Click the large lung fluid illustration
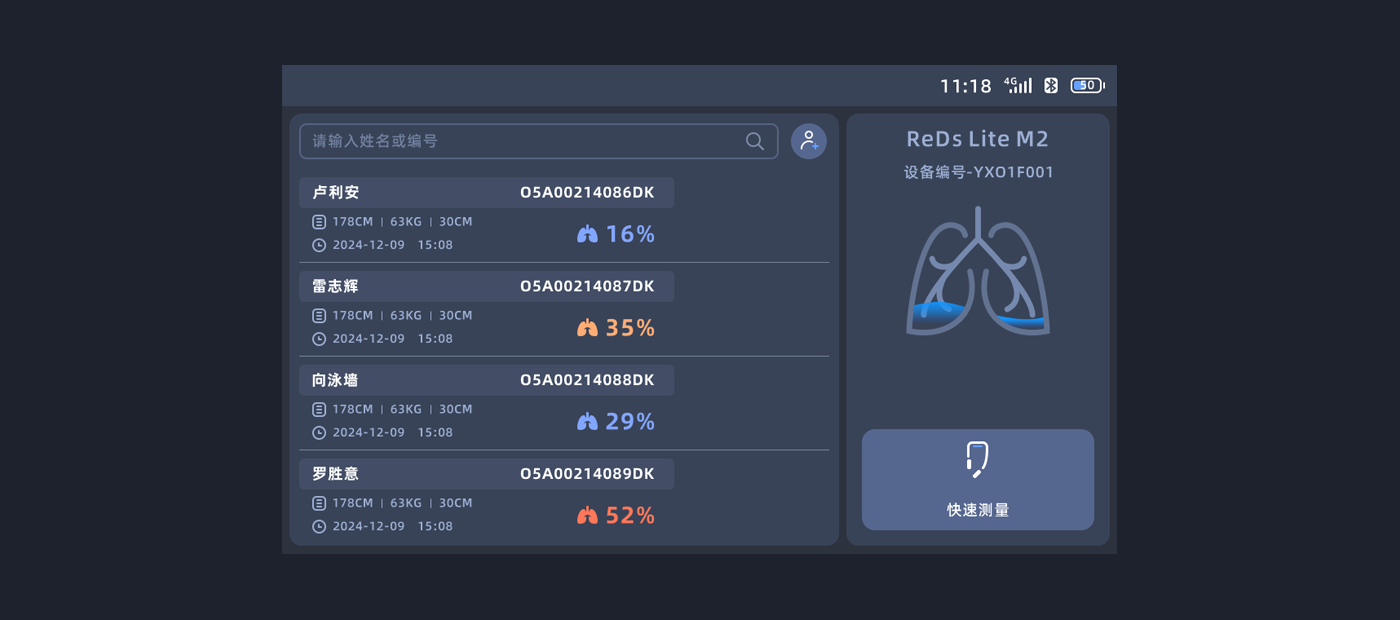This screenshot has height=620, width=1400. (978, 272)
